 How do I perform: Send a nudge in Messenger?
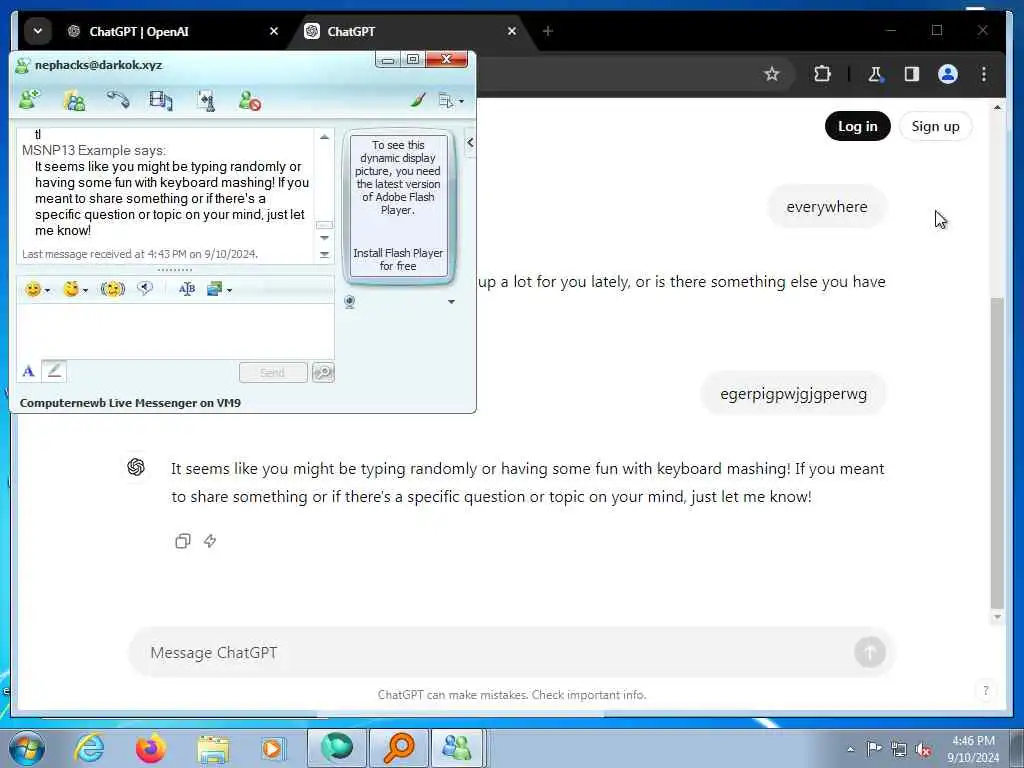[x=112, y=289]
